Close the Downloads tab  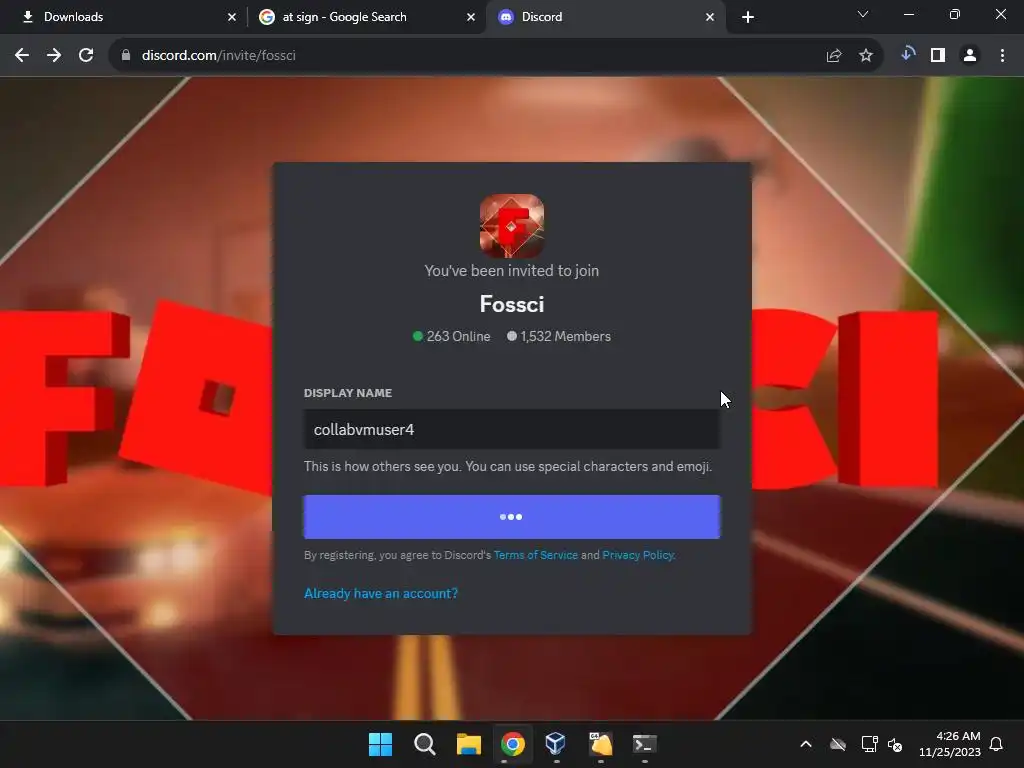pyautogui.click(x=232, y=17)
